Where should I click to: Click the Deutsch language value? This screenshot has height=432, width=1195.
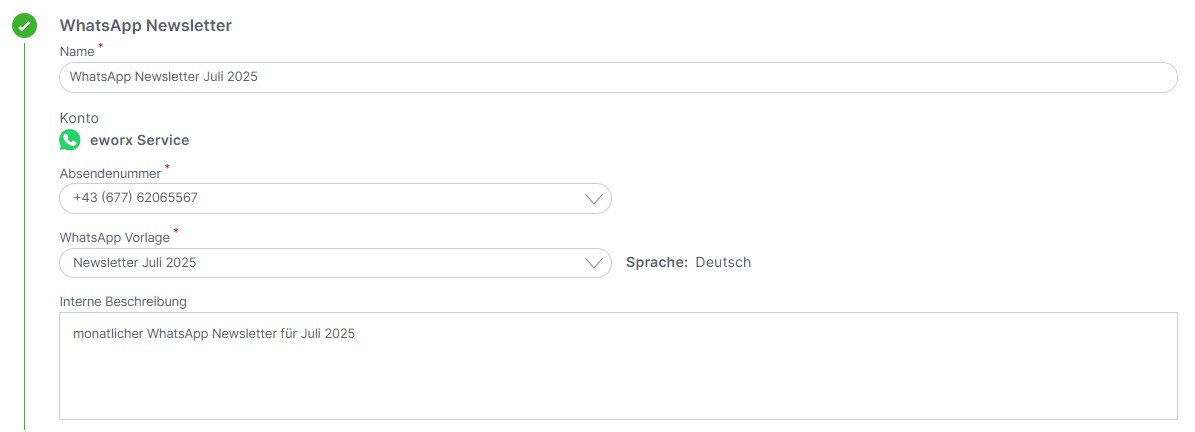(x=723, y=263)
